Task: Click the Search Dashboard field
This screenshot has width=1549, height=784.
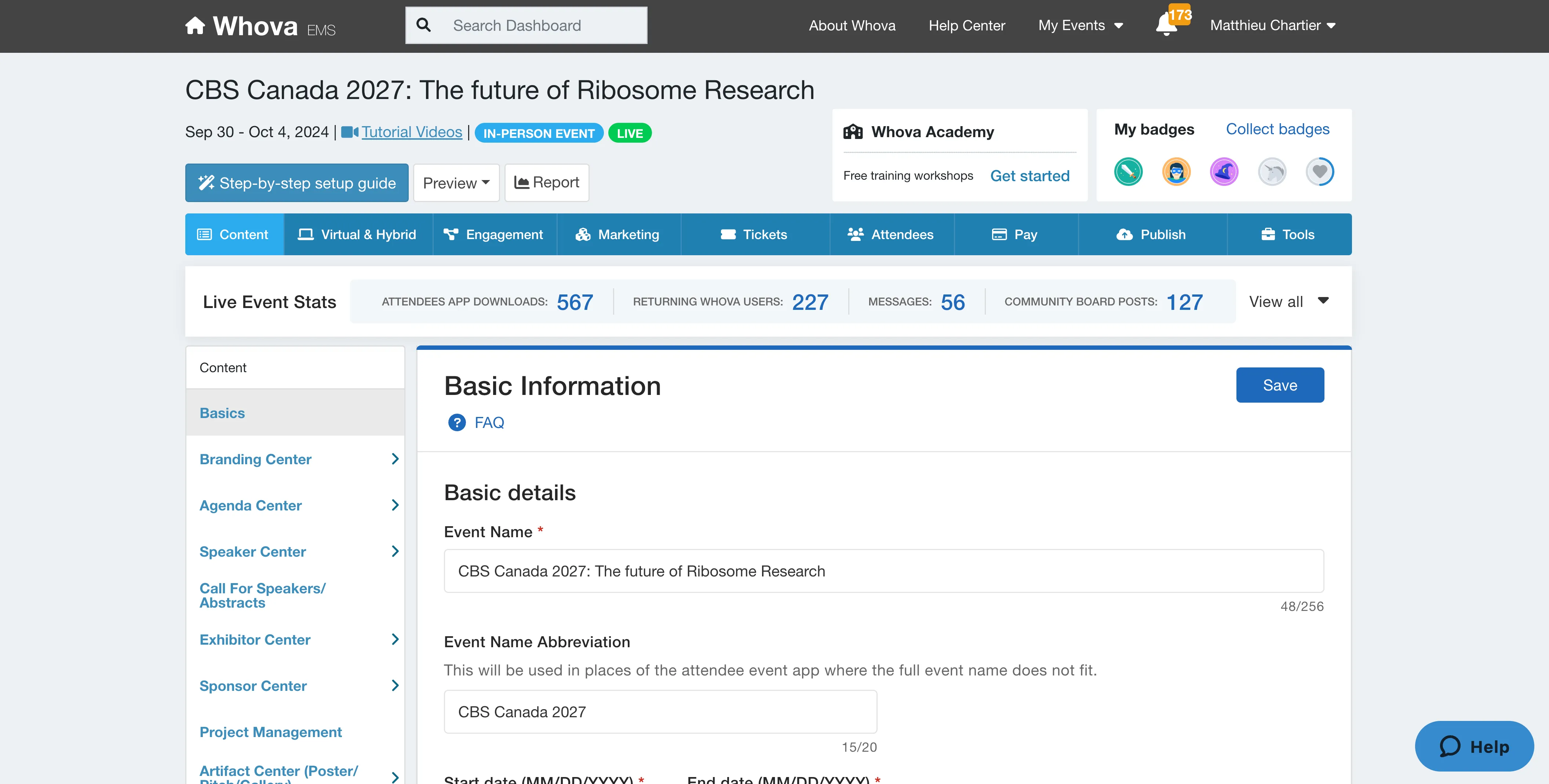Action: click(x=526, y=25)
